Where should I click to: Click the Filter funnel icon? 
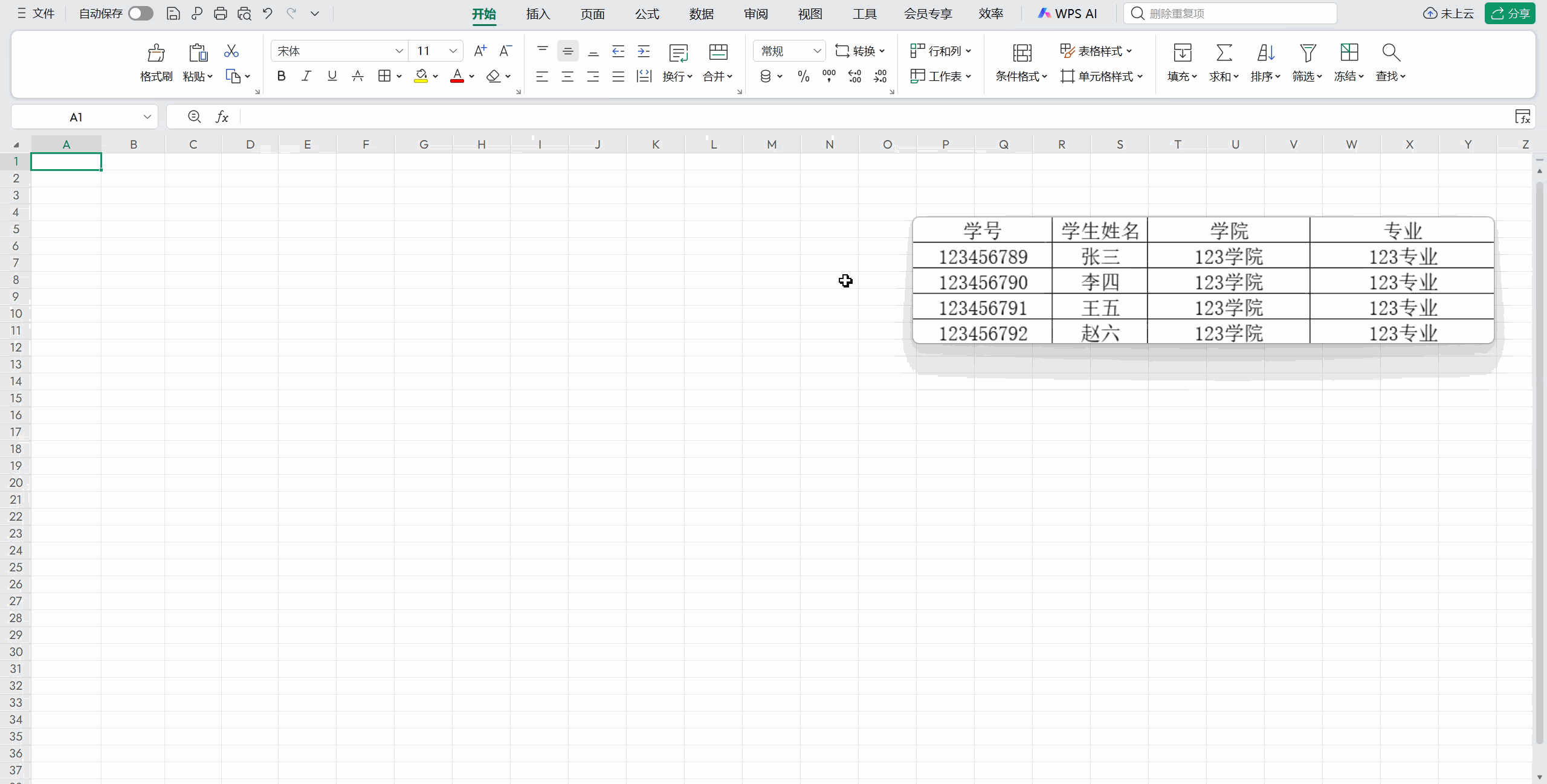1307,53
